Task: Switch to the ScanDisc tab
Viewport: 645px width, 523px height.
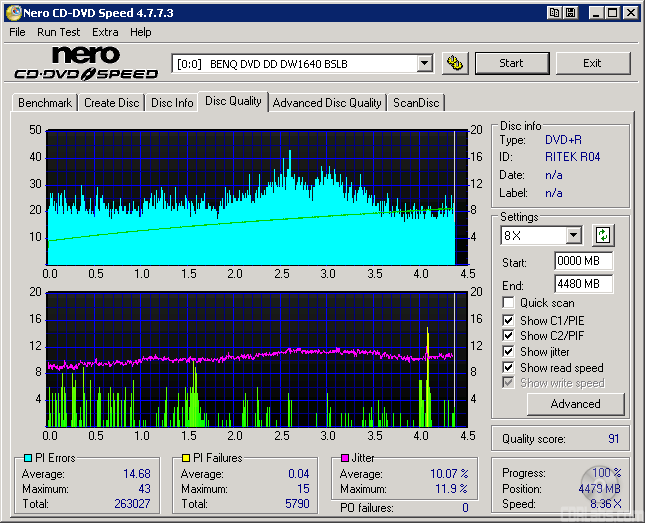Action: [415, 103]
